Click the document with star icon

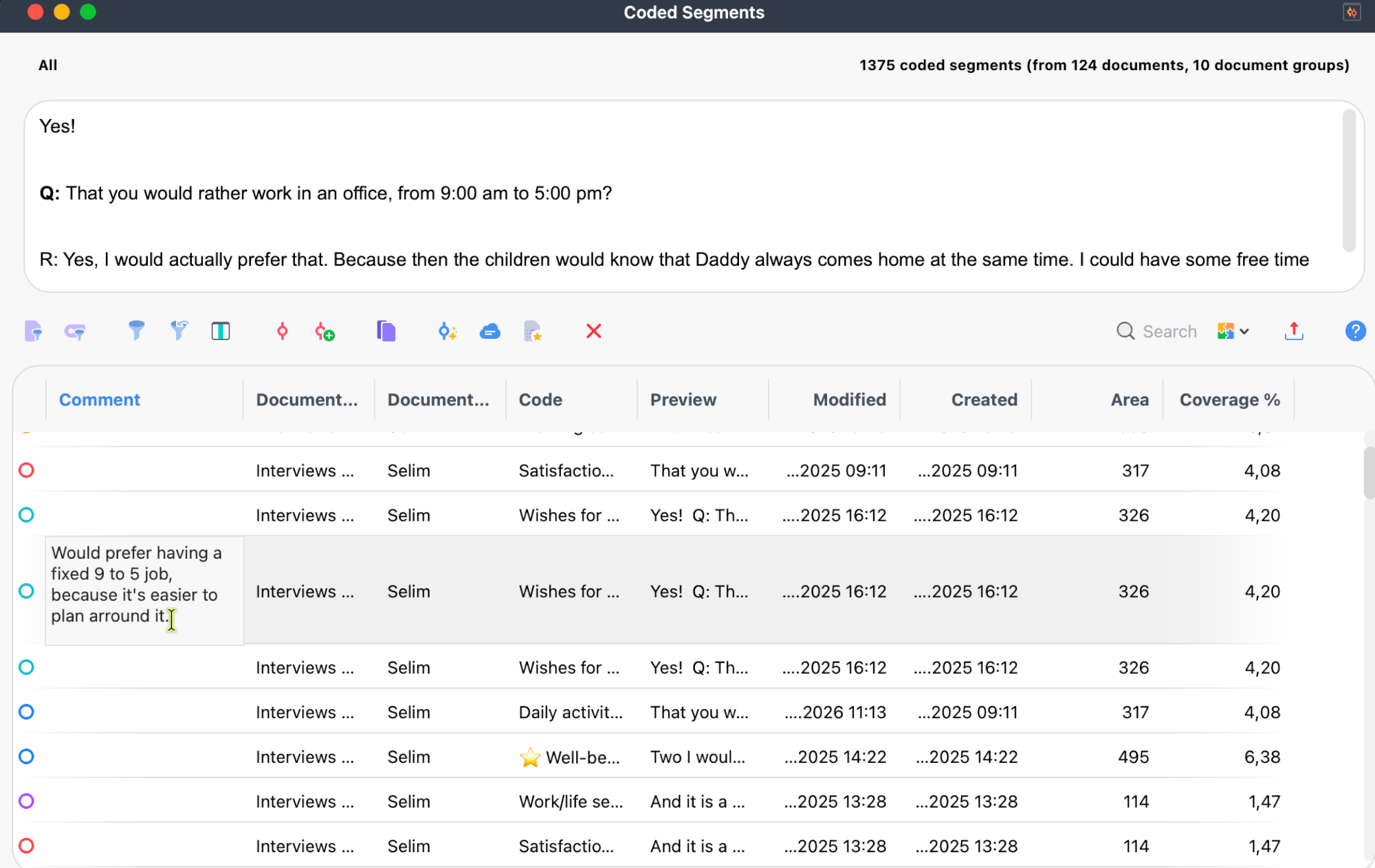click(x=533, y=331)
